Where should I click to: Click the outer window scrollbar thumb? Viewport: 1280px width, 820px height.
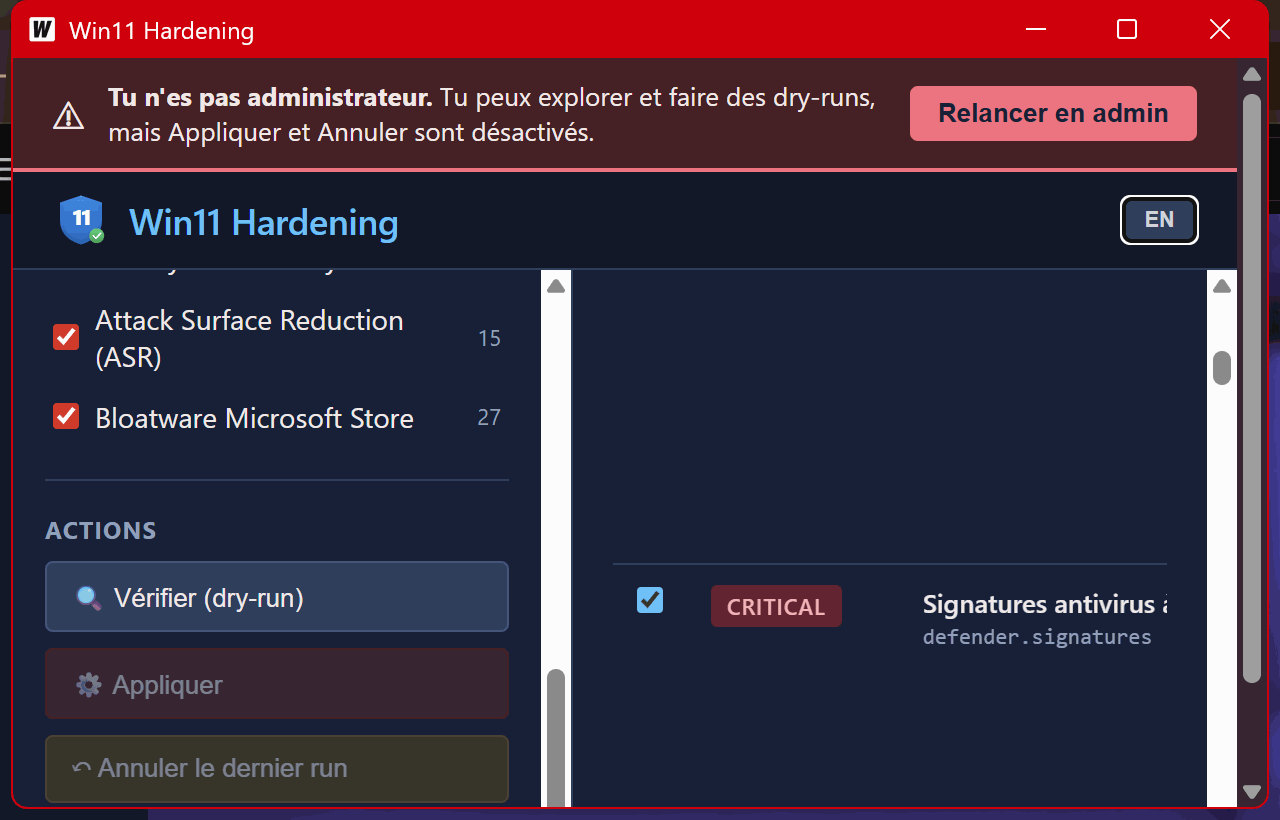[1251, 389]
